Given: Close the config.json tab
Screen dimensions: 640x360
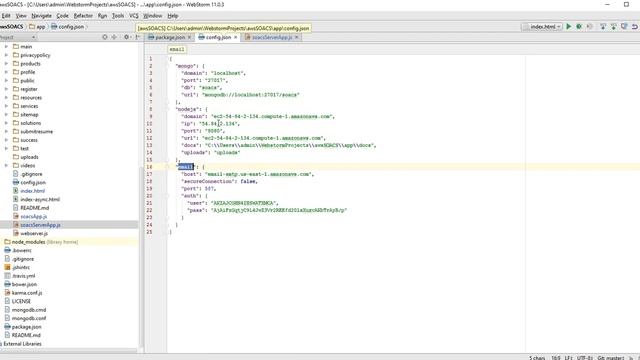Looking at the screenshot, I should 236,37.
